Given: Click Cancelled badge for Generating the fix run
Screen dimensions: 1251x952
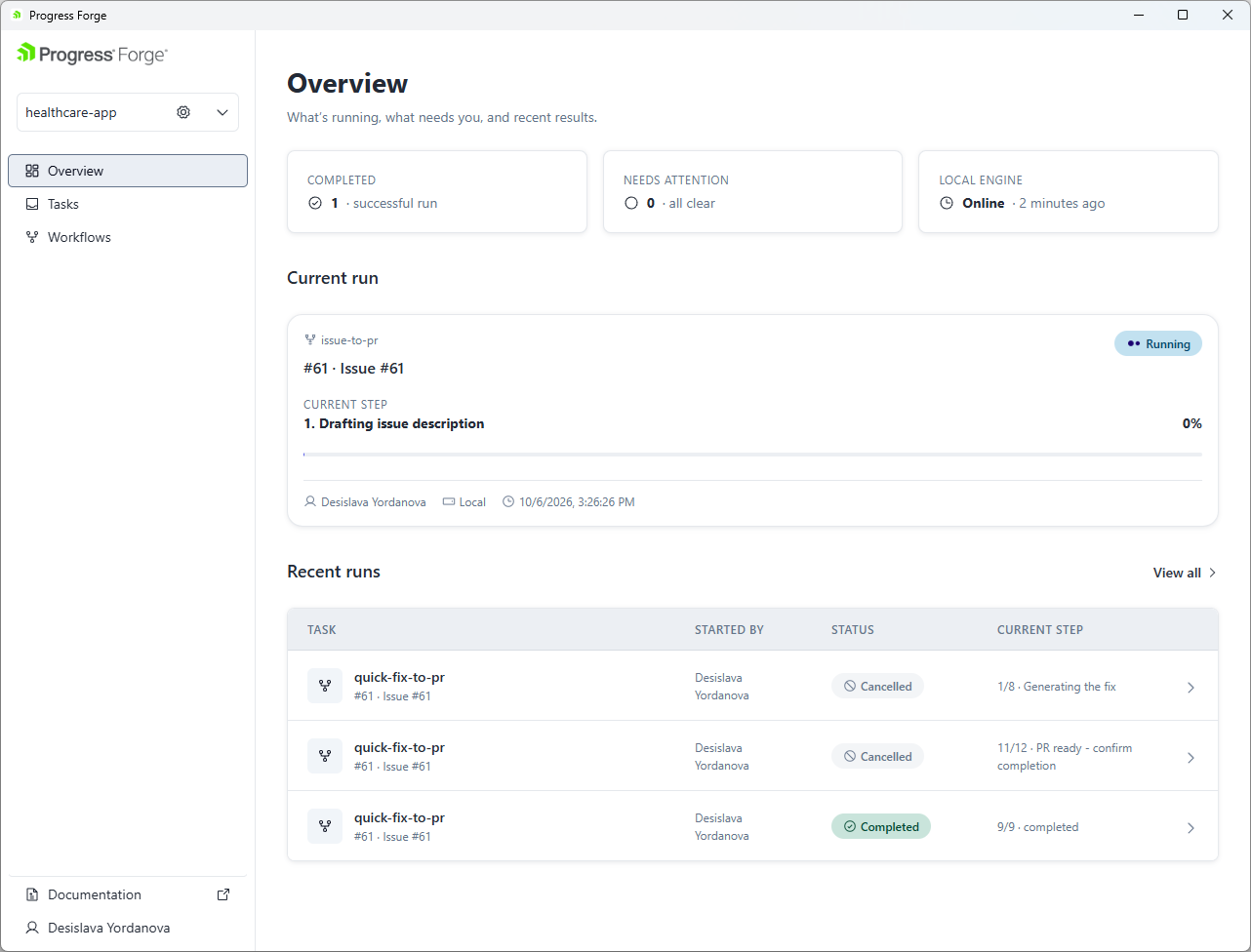Looking at the screenshot, I should click(877, 686).
